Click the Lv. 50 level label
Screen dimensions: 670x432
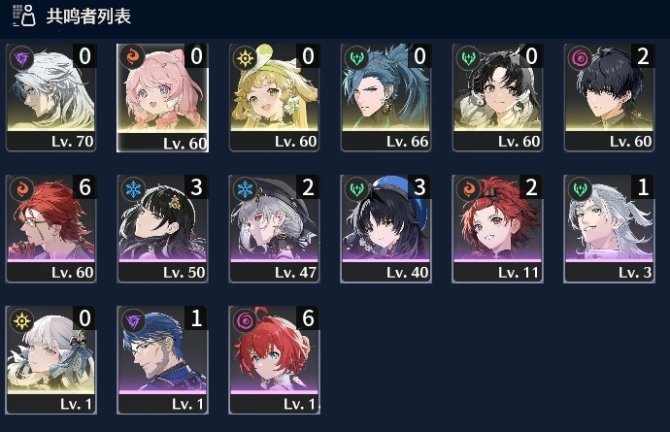coord(184,273)
